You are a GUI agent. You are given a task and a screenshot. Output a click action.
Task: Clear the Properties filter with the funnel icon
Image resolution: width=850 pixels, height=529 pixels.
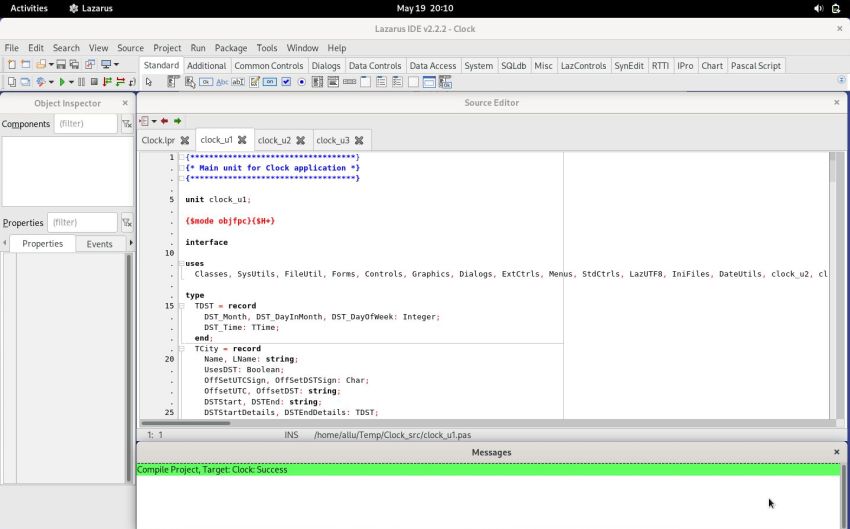[x=126, y=222]
